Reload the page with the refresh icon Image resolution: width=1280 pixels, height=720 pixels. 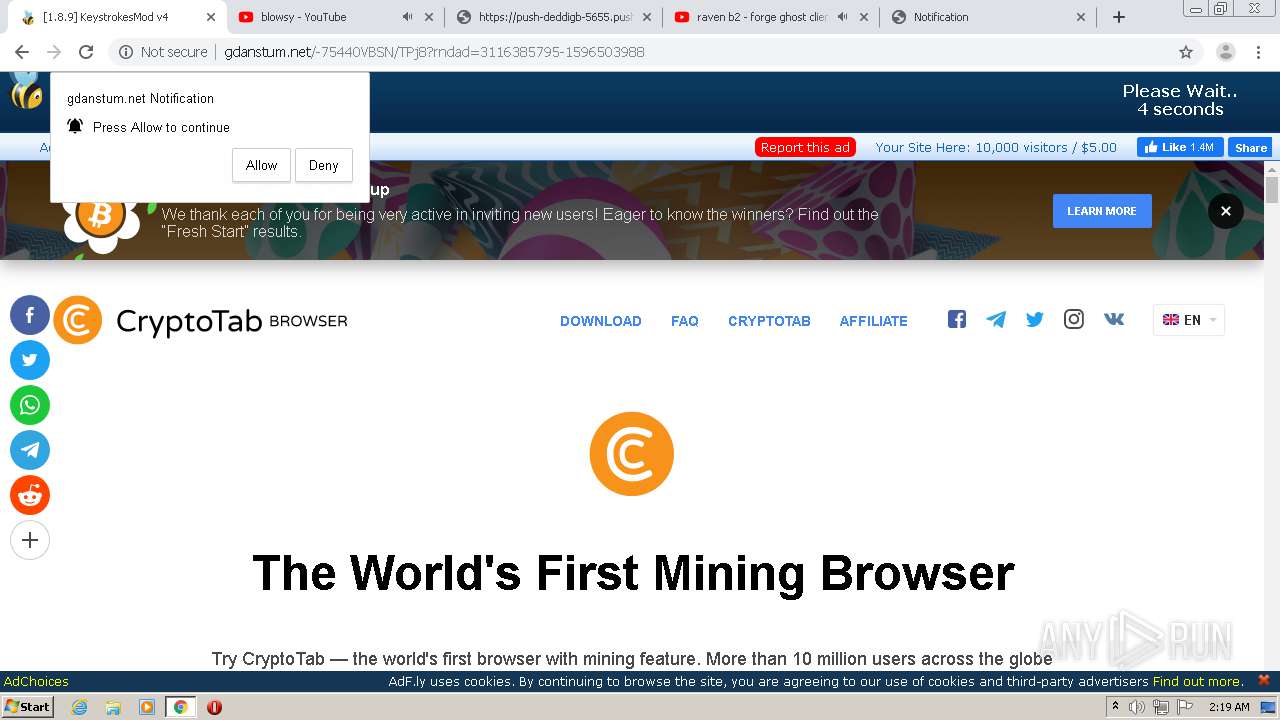[86, 52]
